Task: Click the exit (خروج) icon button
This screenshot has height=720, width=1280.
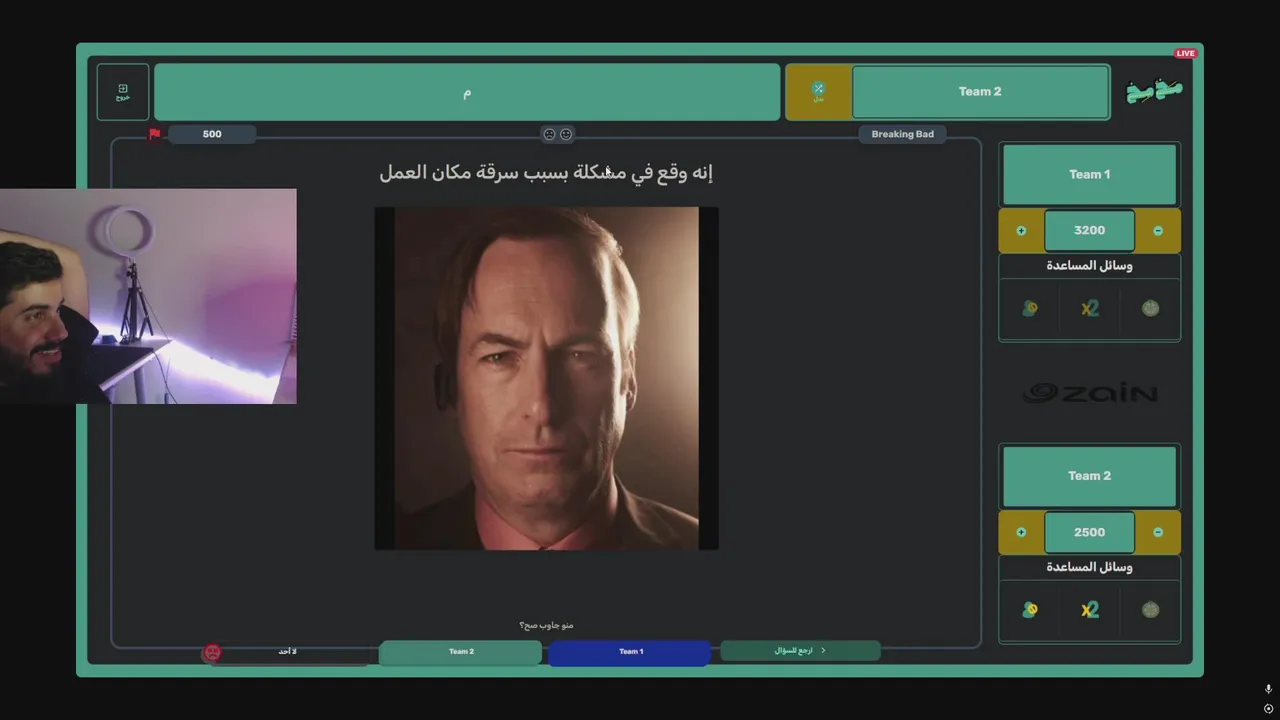Action: coord(123,92)
